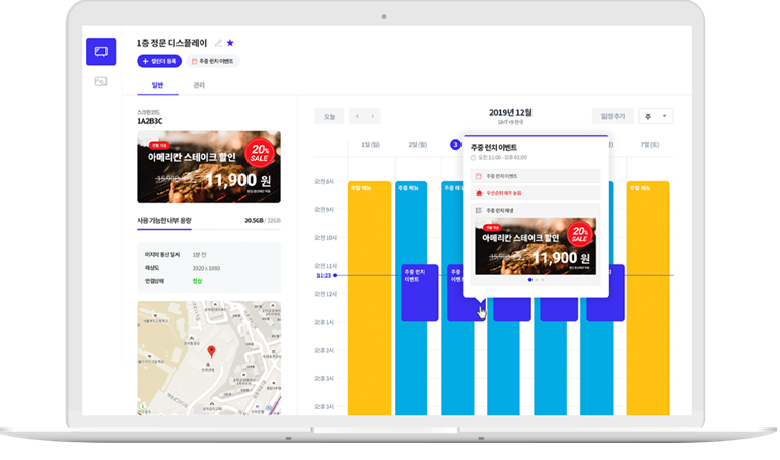This screenshot has width=780, height=460.
Task: Select first carousel dot in popup
Action: (530, 280)
